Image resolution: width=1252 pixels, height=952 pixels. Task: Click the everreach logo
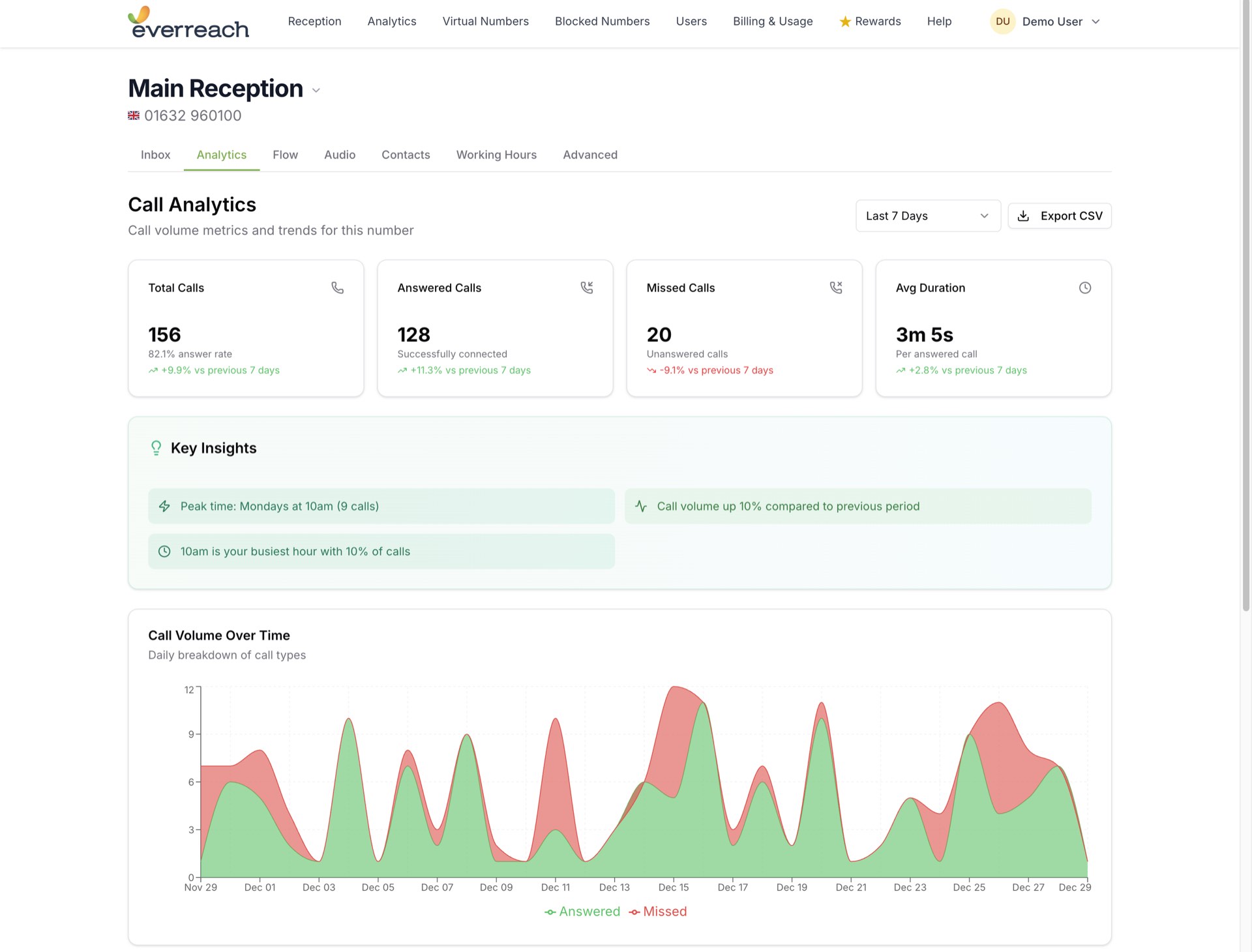click(x=188, y=23)
